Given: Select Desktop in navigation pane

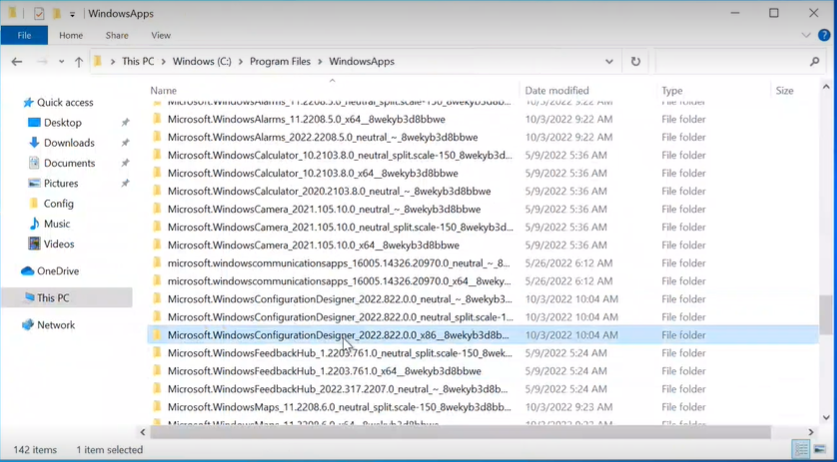Looking at the screenshot, I should [x=62, y=123].
